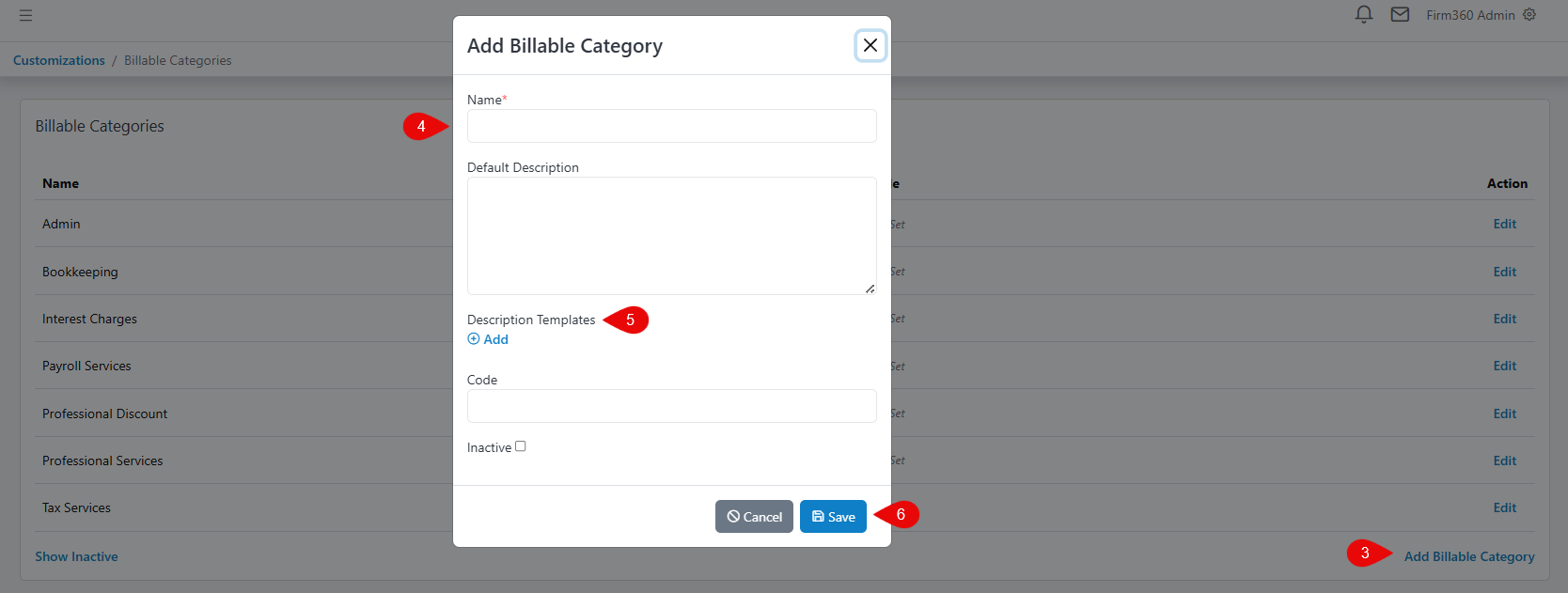
Task: Add a description template with the plus icon
Action: point(487,339)
